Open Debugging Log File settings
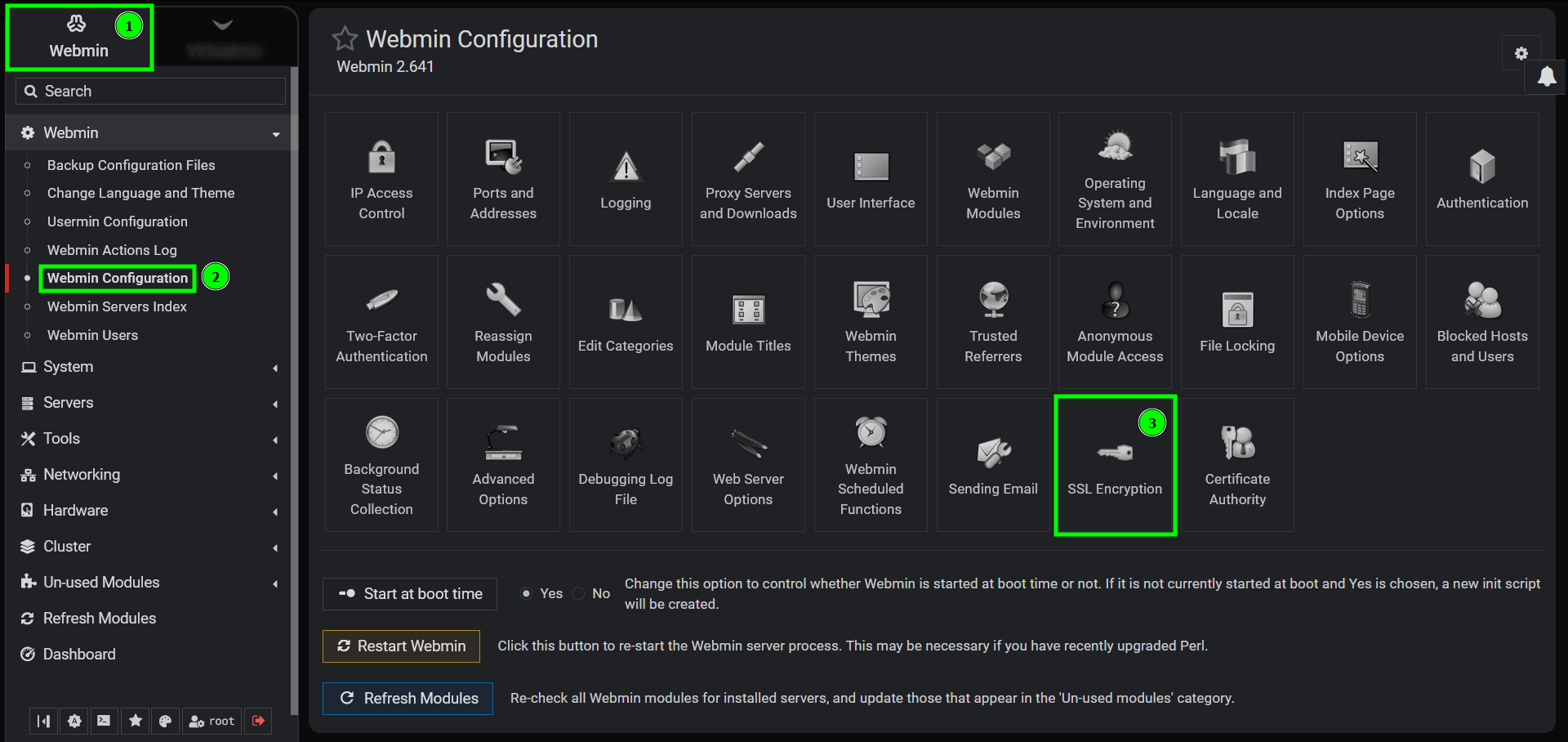Viewport: 1568px width, 742px height. 626,465
